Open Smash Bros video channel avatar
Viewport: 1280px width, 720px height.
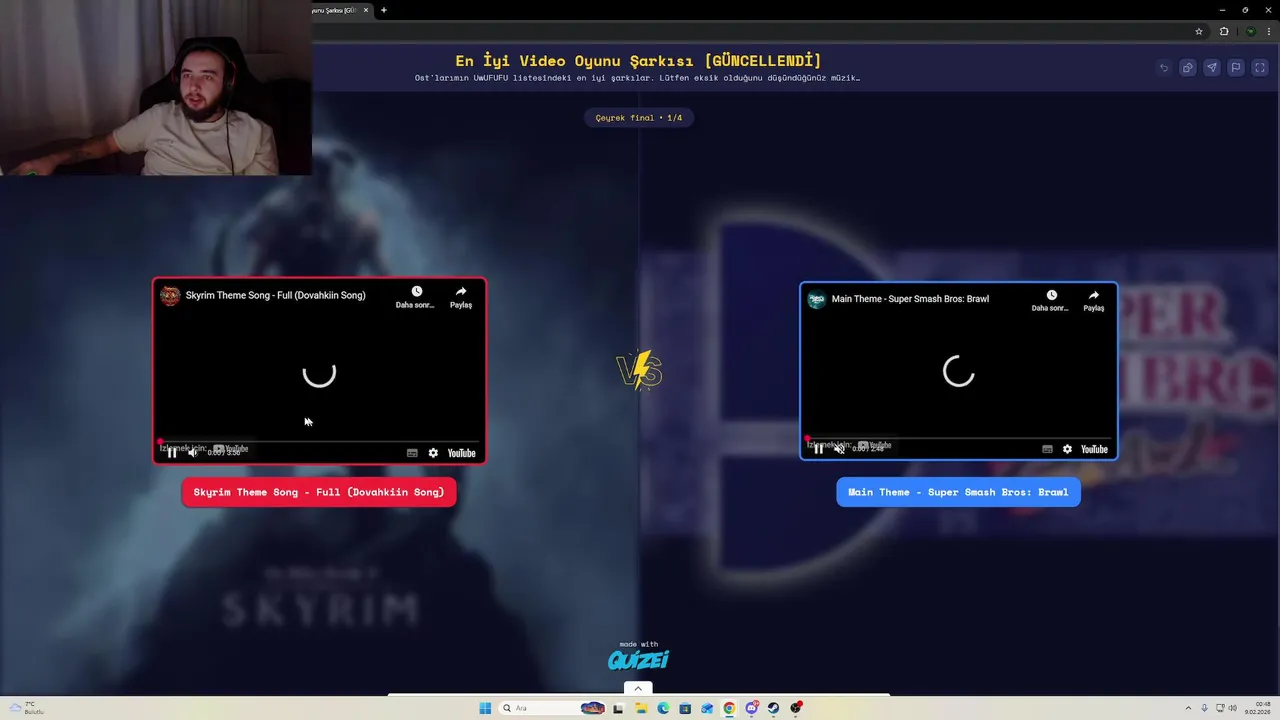tap(817, 299)
